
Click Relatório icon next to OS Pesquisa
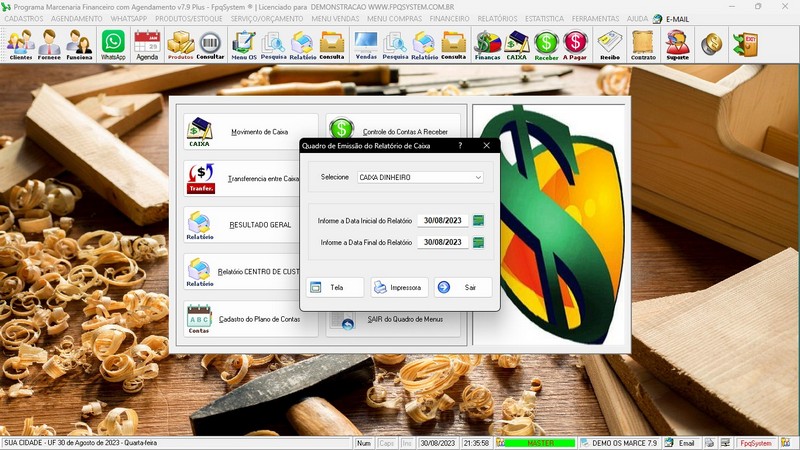(303, 44)
